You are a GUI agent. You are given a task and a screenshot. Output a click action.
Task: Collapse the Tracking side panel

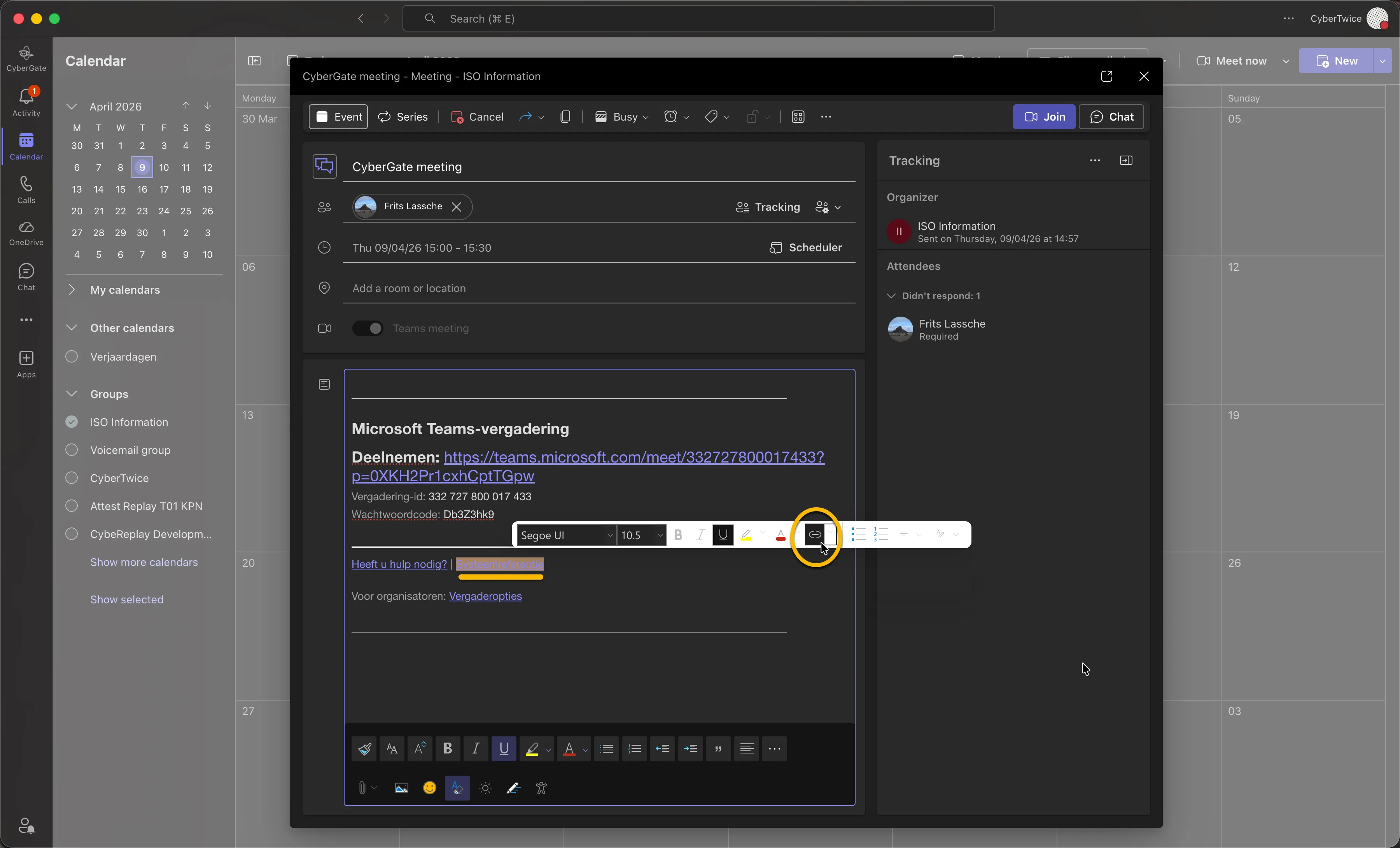click(1125, 160)
